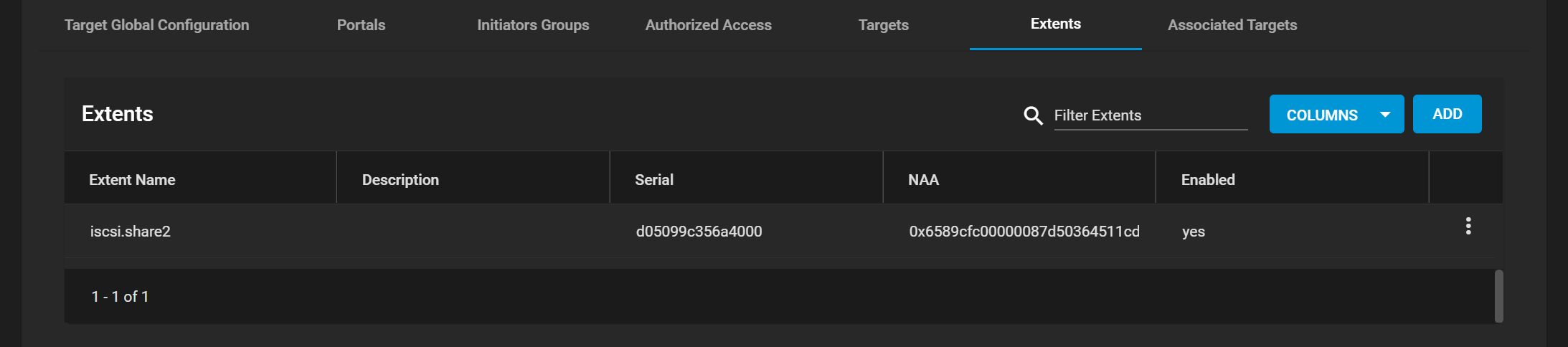The height and width of the screenshot is (347, 1568).
Task: Sort by Enabled column header
Action: click(1208, 180)
